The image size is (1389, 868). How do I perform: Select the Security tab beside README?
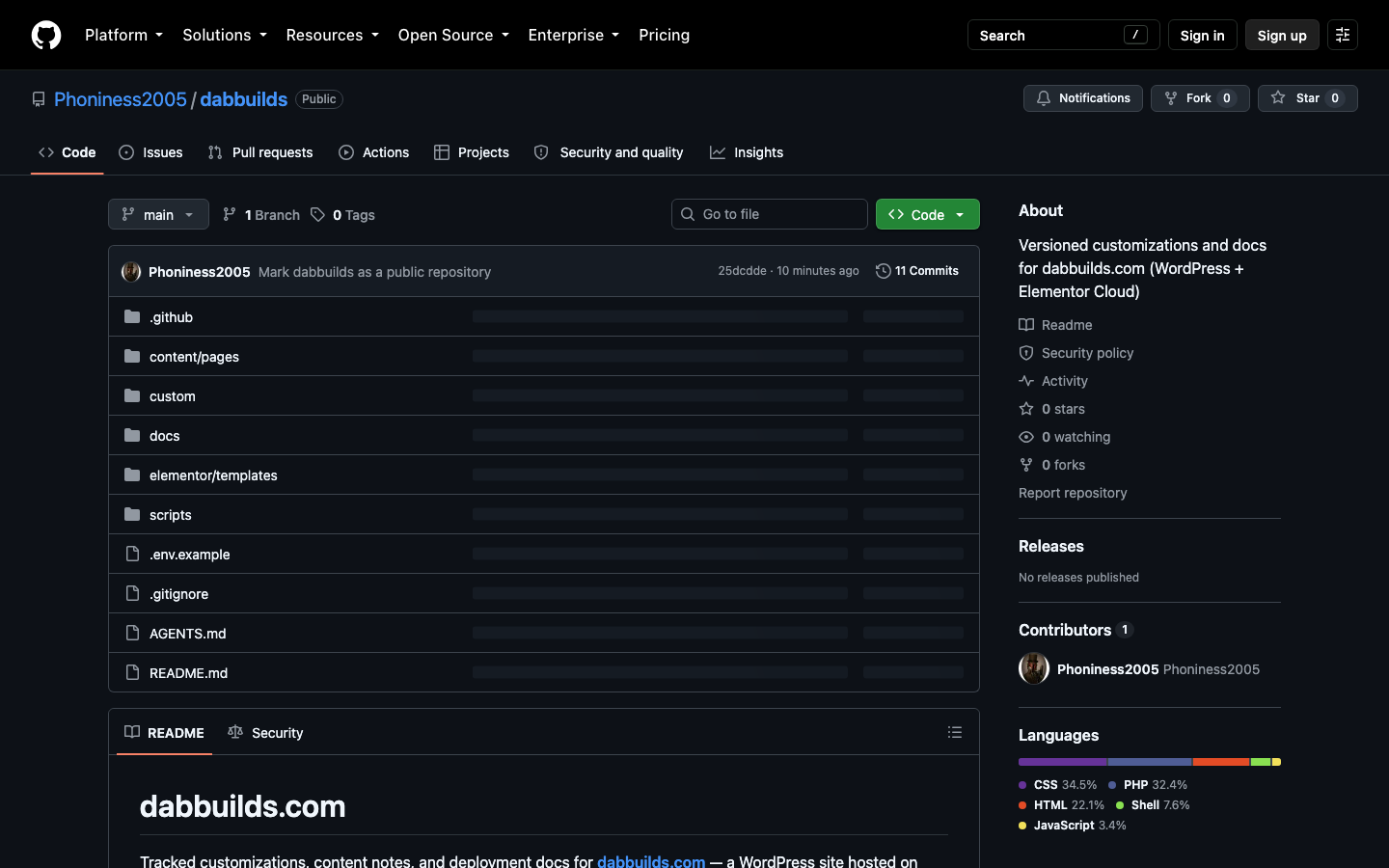pos(265,732)
